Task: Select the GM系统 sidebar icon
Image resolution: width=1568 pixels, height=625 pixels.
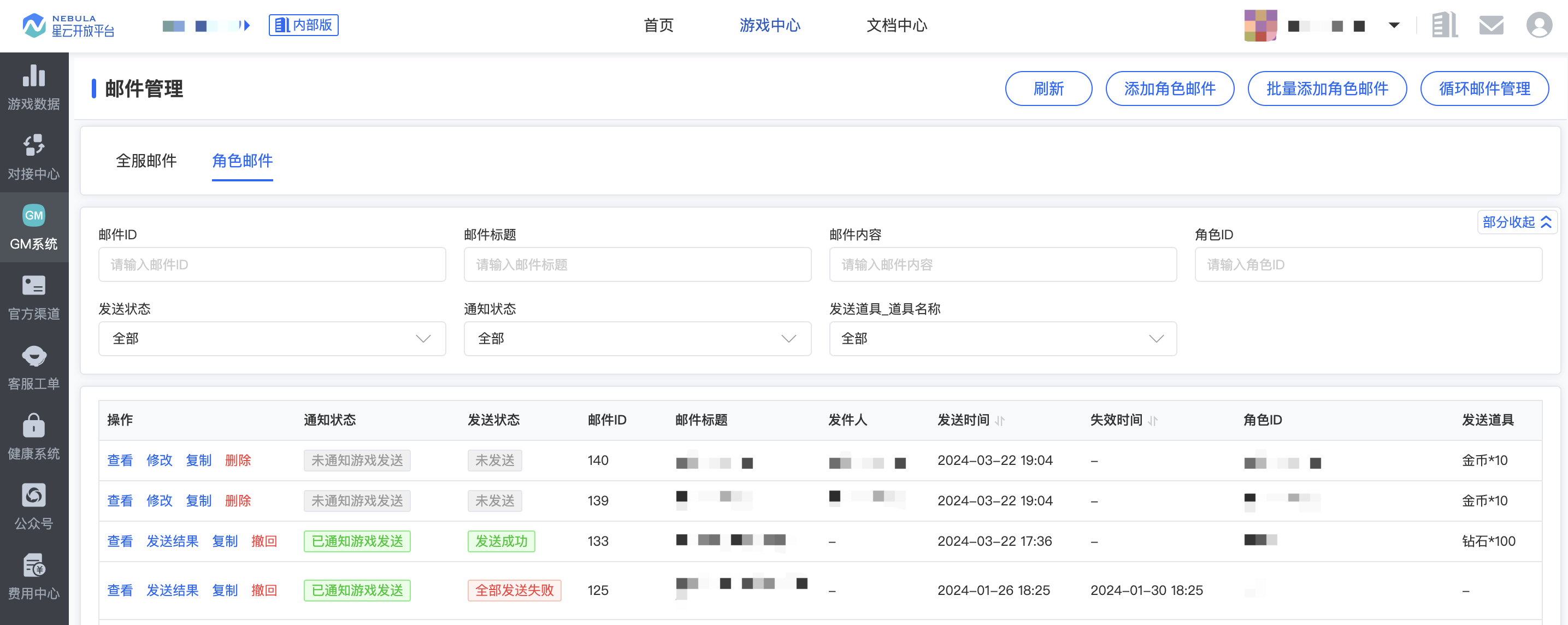Action: click(x=34, y=215)
